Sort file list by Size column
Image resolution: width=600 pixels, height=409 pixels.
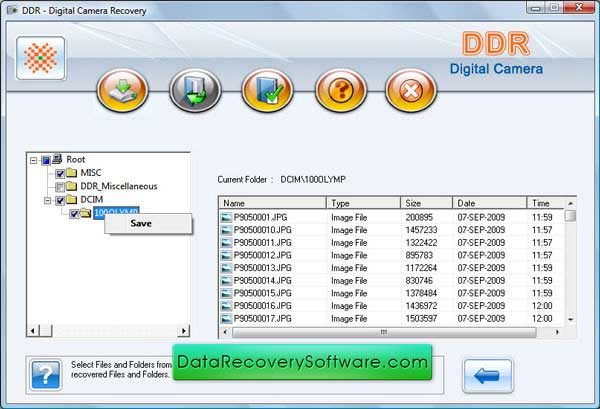pos(426,203)
